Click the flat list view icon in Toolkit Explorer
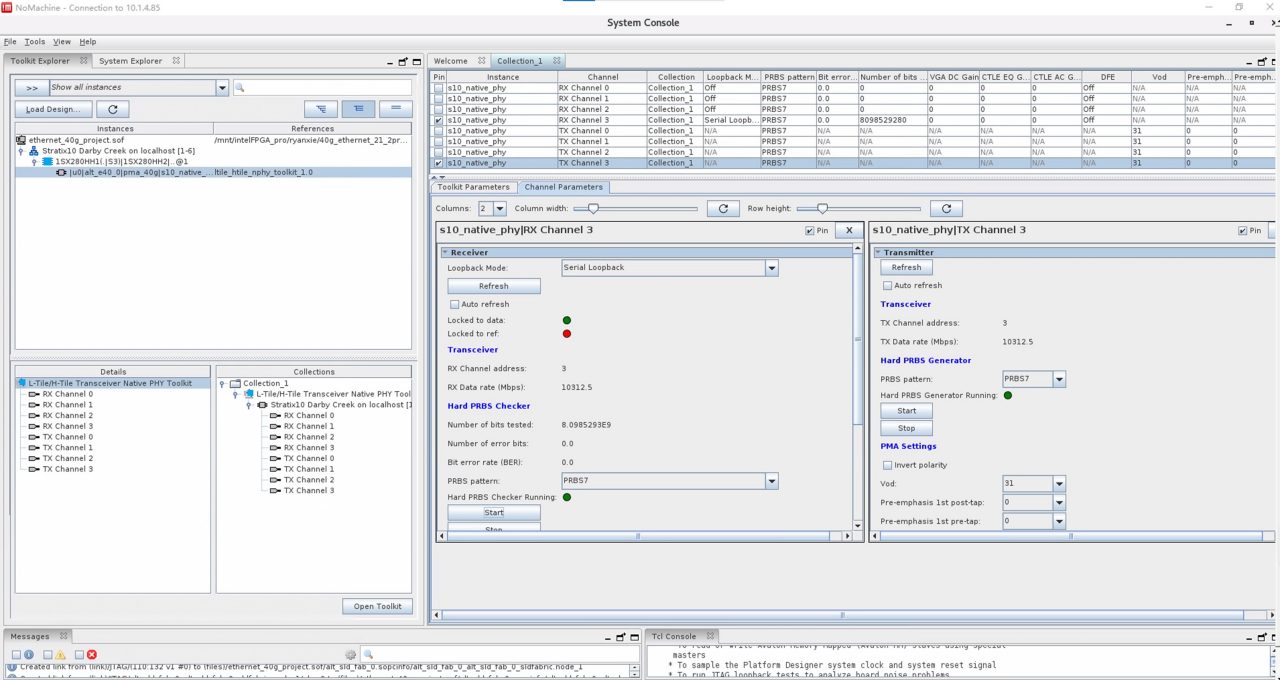Viewport: 1280px width, 680px height. click(x=396, y=109)
